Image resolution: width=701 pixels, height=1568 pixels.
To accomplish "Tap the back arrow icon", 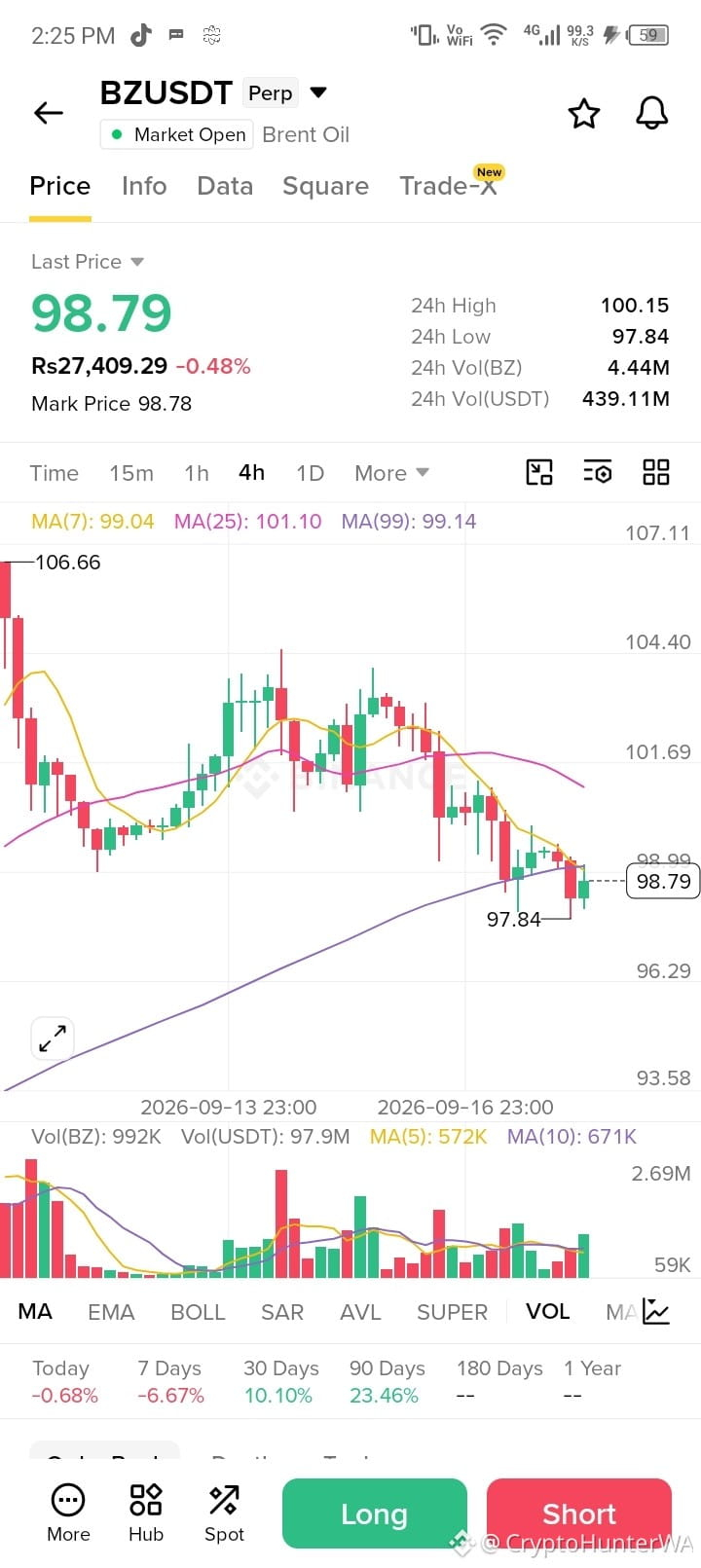I will 49,113.
